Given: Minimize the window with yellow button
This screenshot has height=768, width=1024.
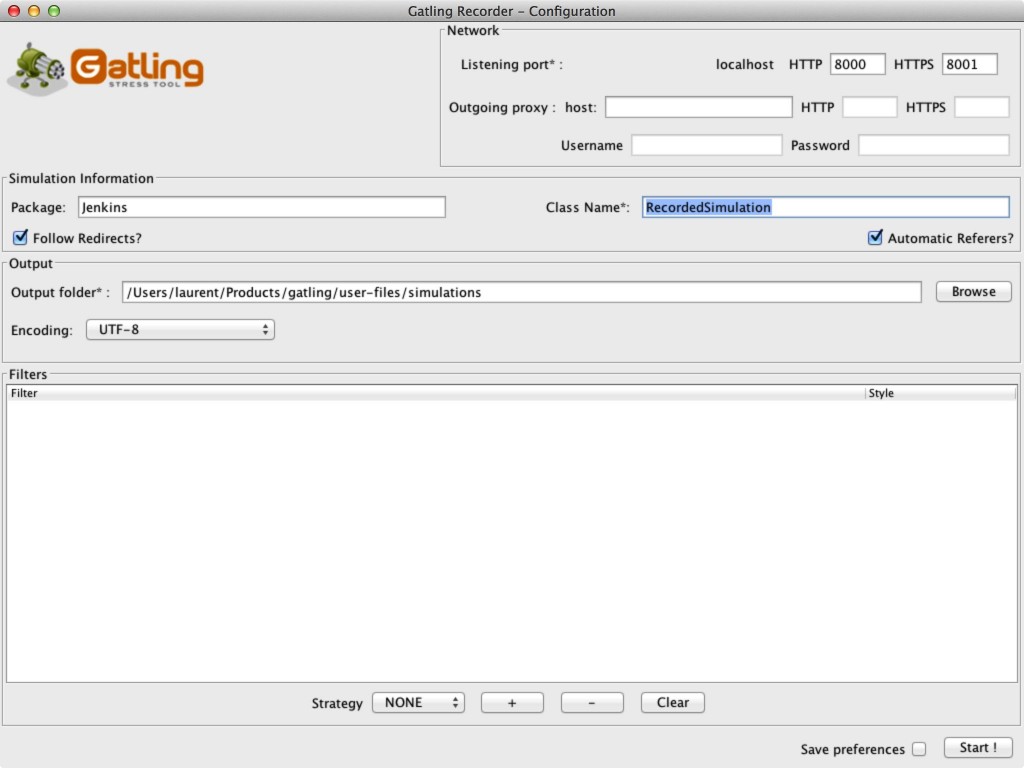Looking at the screenshot, I should [34, 10].
